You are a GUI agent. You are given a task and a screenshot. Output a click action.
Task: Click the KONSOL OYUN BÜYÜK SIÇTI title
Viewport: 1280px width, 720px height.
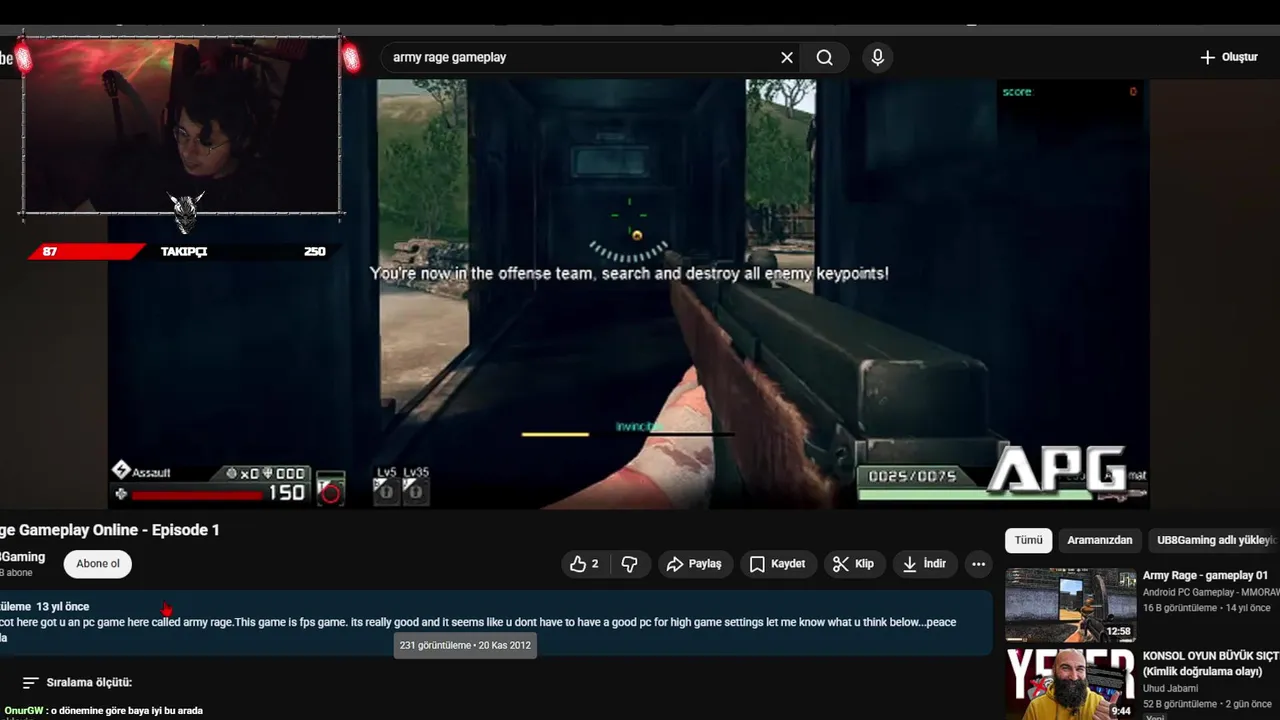1211,664
